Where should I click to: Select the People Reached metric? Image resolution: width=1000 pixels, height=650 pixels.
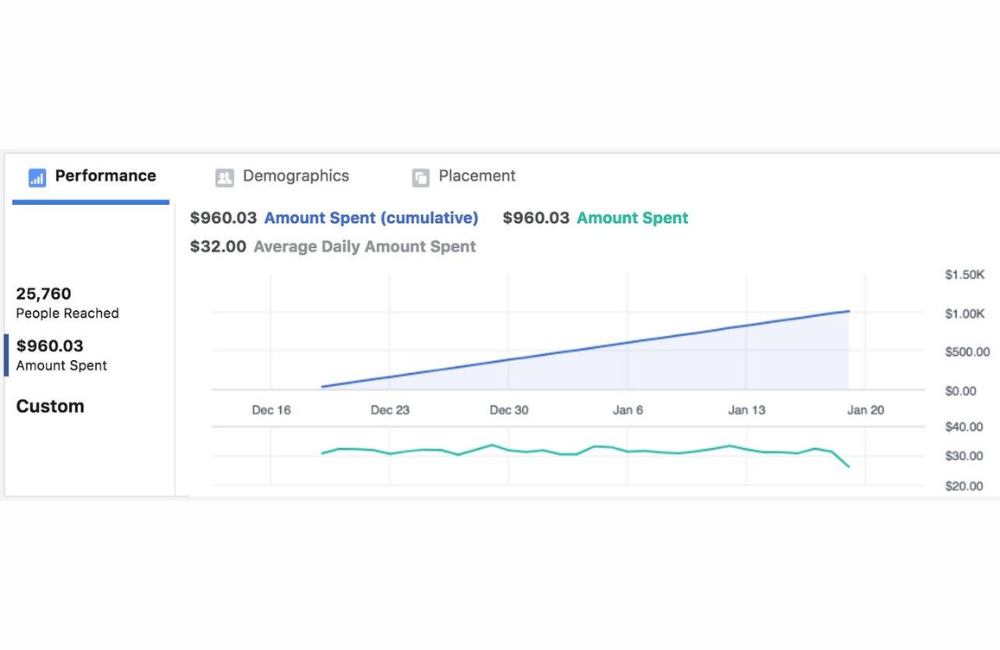pos(67,303)
